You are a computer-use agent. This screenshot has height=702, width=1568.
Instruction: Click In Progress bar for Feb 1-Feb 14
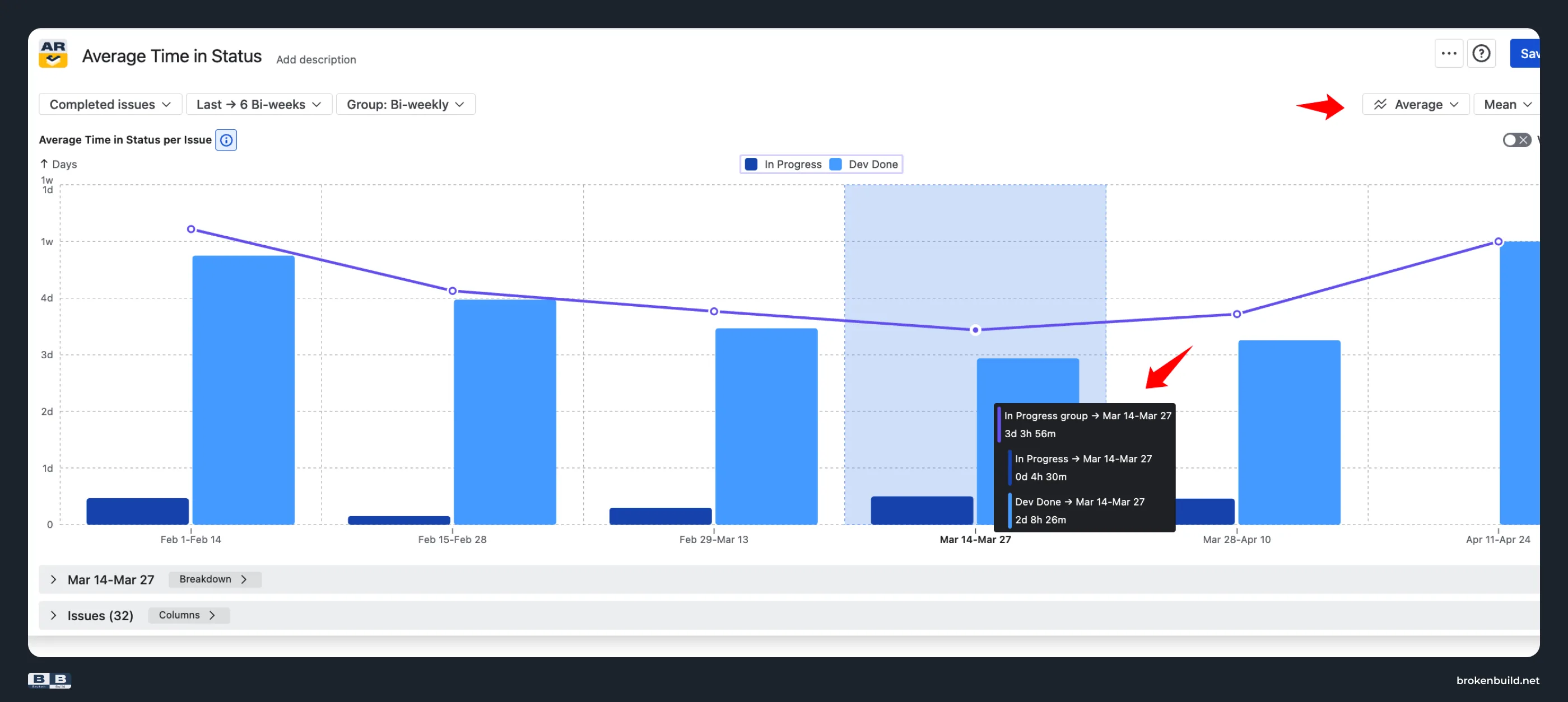(138, 512)
